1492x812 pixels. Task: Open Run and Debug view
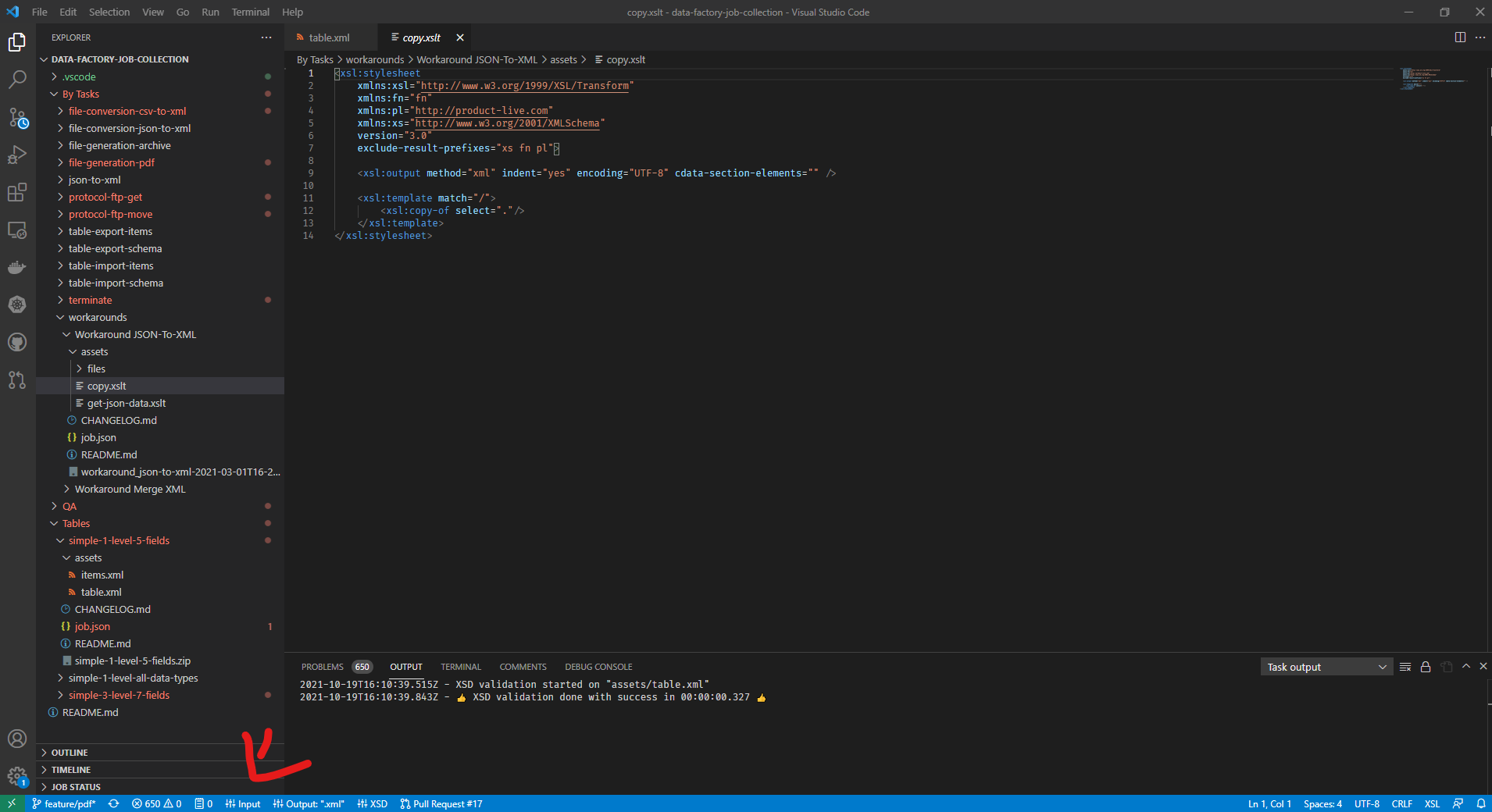pos(17,155)
